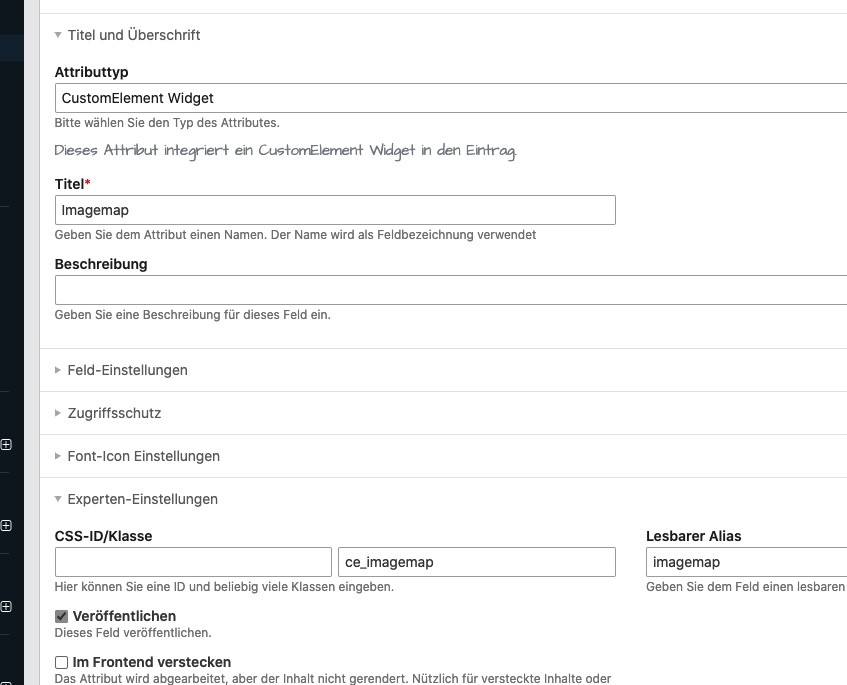Screen dimensions: 847x685
Task: Toggle the Veröffentlichen checkbox
Action: (x=61, y=617)
